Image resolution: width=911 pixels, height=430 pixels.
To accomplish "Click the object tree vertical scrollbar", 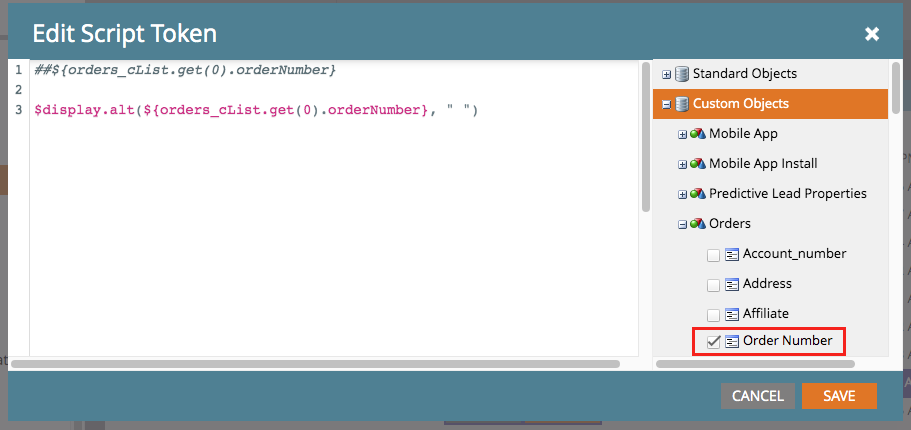I will pos(896,87).
